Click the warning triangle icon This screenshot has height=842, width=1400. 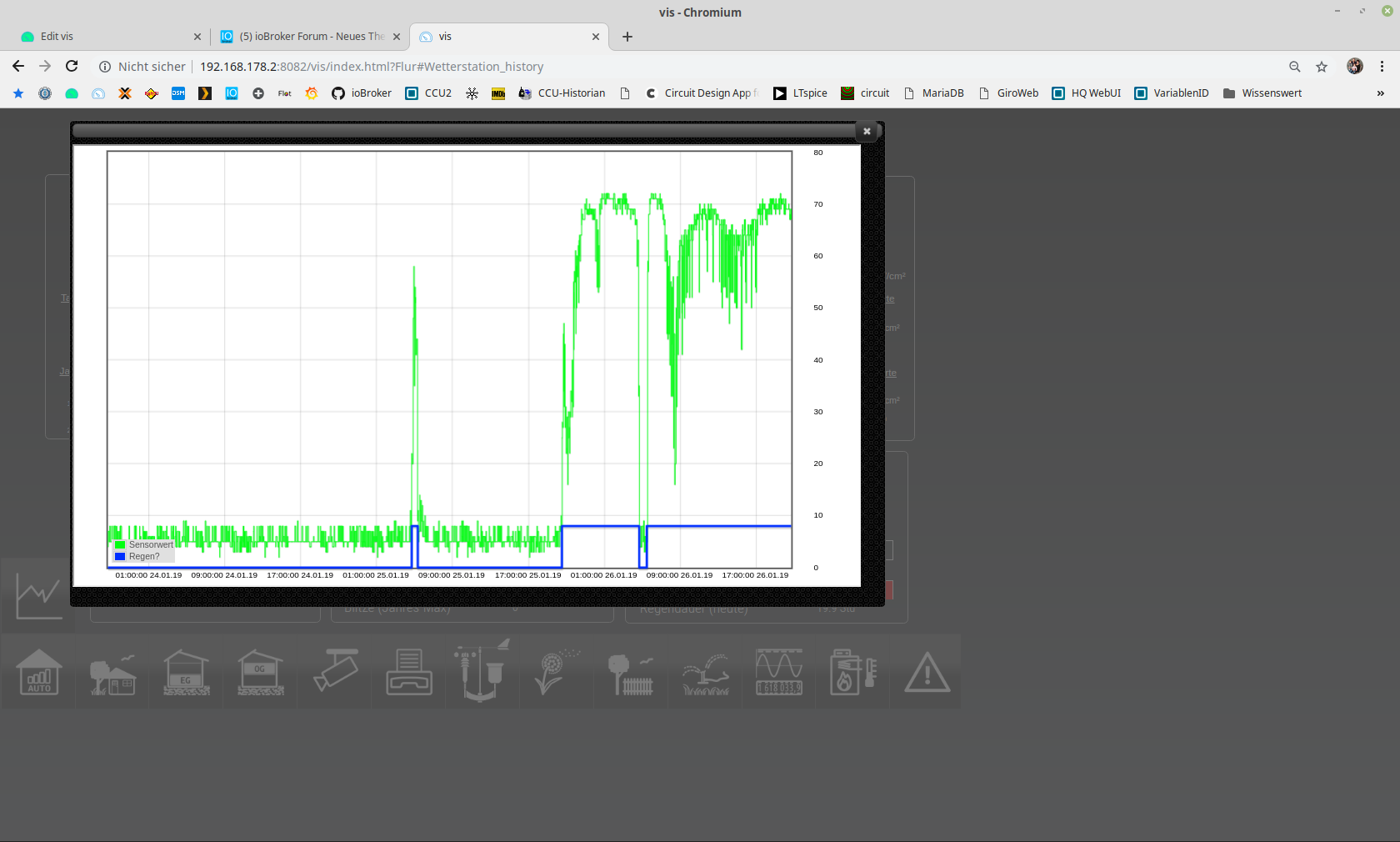[x=927, y=672]
